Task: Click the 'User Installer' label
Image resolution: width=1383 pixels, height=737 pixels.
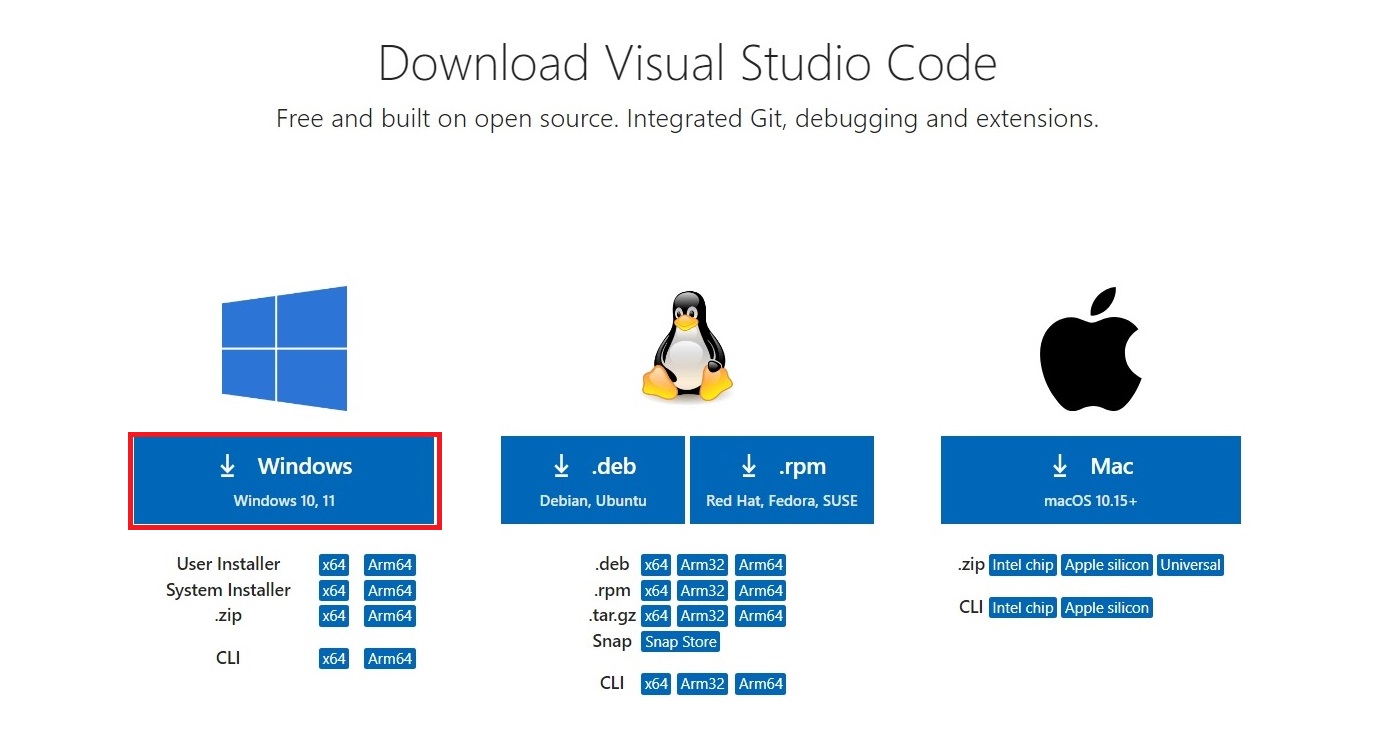Action: 229,564
